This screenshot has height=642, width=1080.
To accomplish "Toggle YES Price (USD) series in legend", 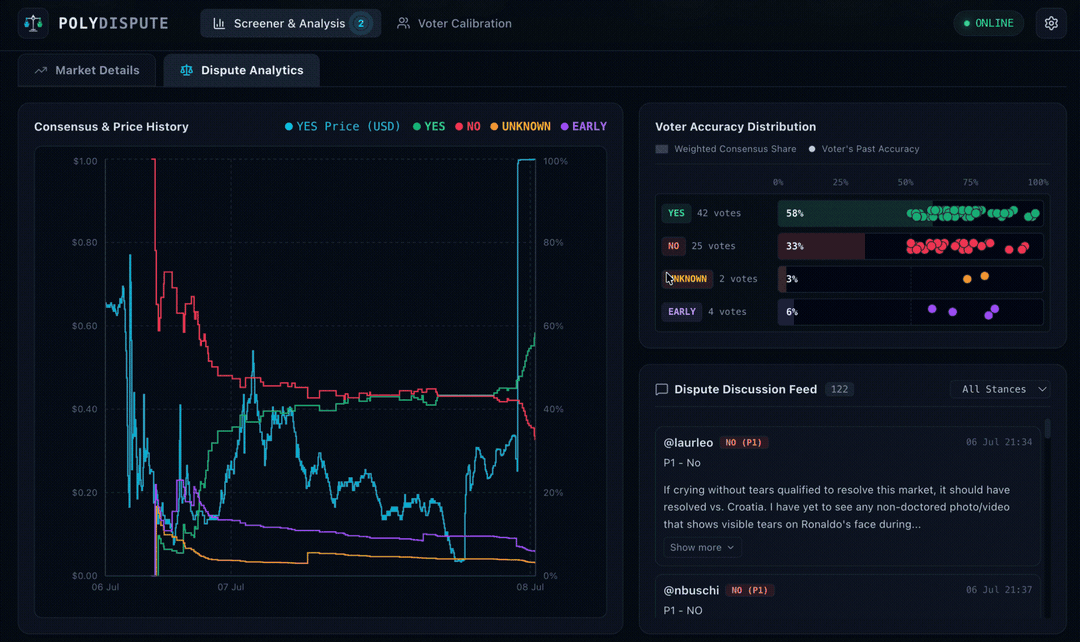I will point(342,127).
